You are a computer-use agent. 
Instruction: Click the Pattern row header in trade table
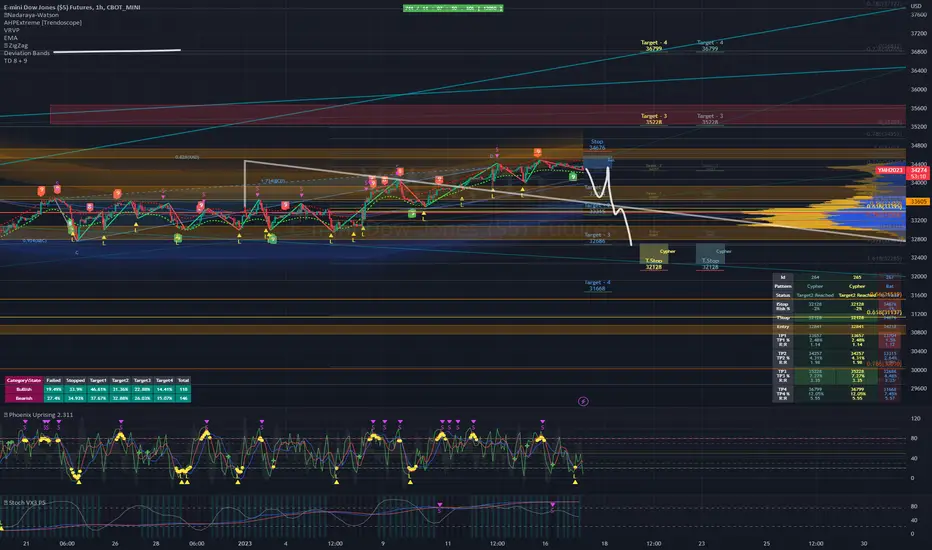pos(783,286)
